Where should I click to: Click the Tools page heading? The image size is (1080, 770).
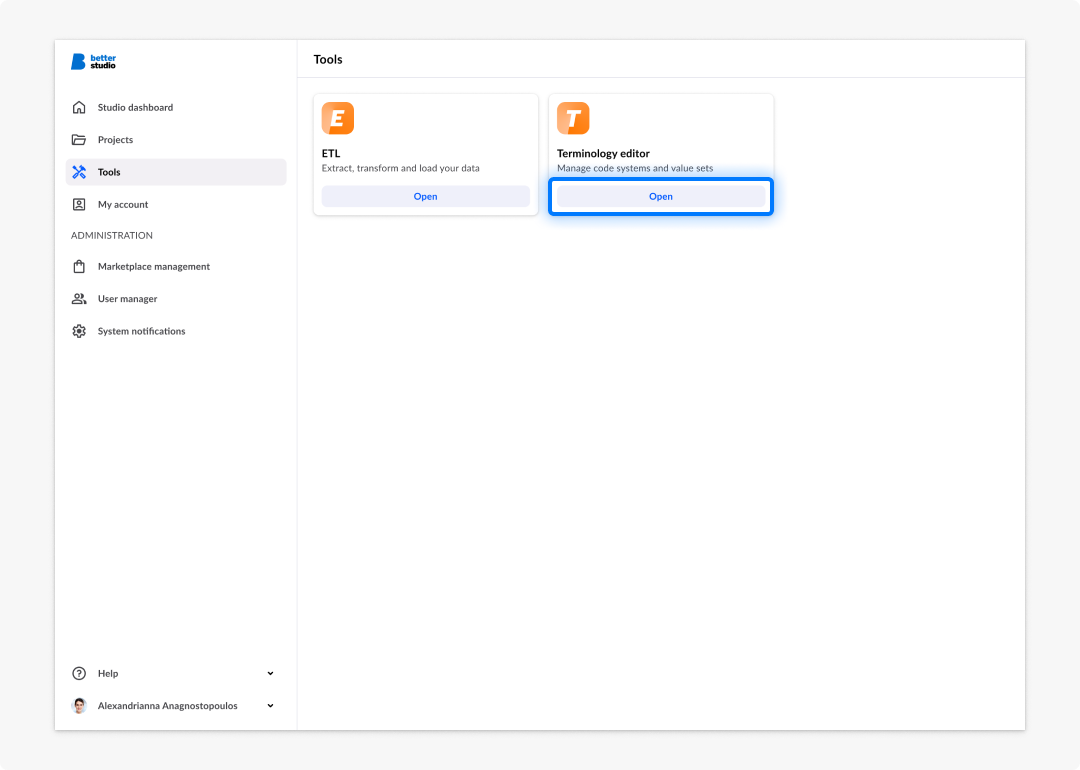click(x=328, y=59)
